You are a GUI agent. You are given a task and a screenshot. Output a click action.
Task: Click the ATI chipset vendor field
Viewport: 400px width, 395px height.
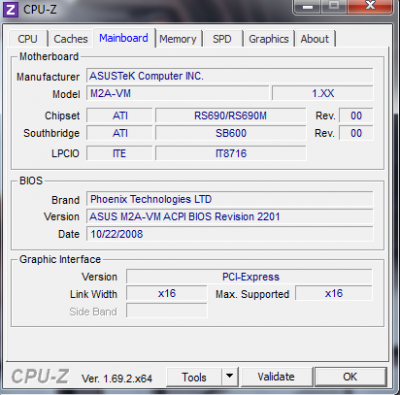coord(120,116)
